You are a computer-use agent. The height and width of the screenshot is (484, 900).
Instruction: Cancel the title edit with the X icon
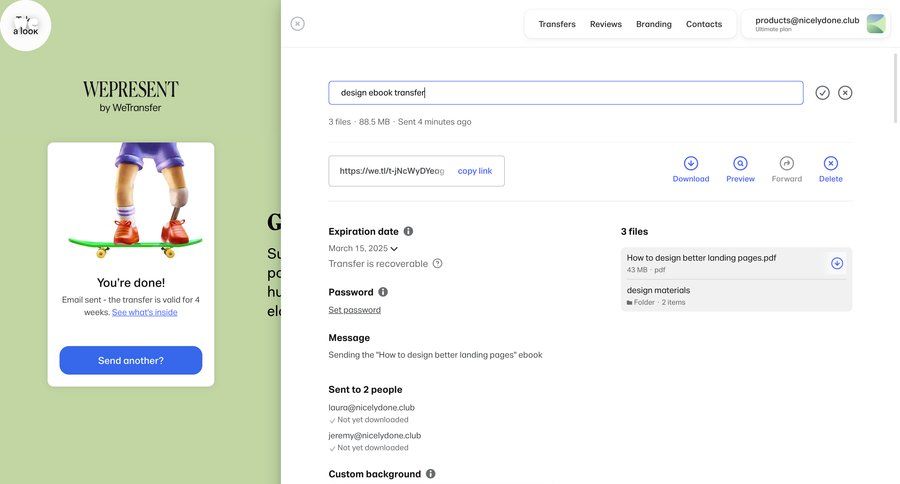845,92
